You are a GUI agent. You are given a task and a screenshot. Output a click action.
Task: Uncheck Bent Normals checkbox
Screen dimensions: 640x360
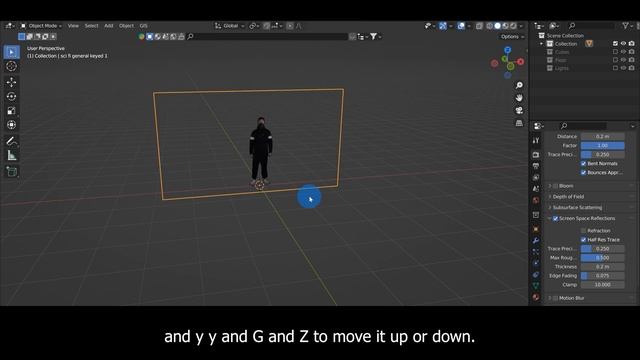coord(583,164)
